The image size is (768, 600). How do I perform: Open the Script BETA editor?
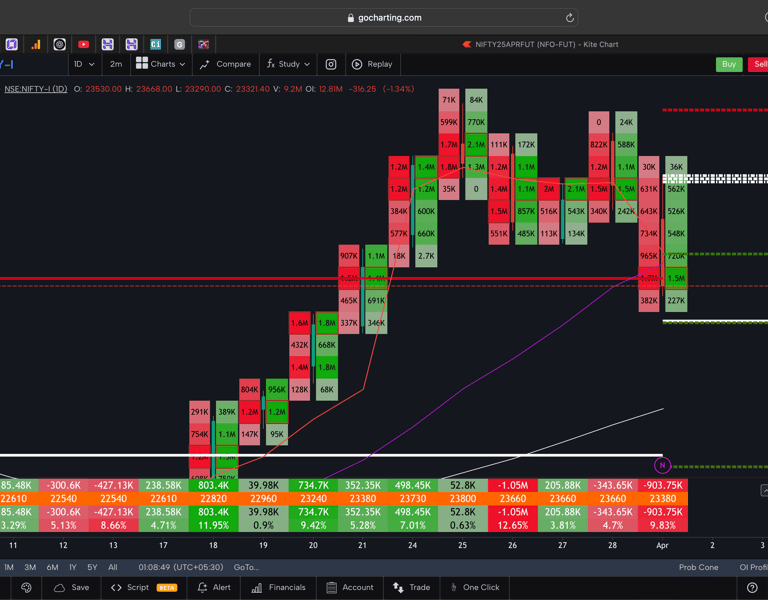click(x=144, y=587)
